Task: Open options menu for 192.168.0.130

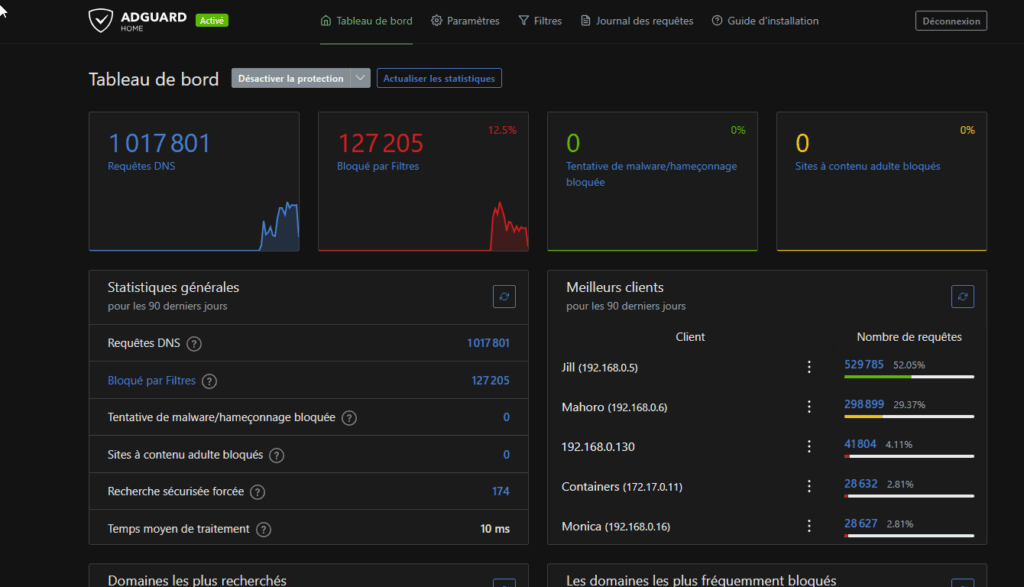Action: [809, 447]
